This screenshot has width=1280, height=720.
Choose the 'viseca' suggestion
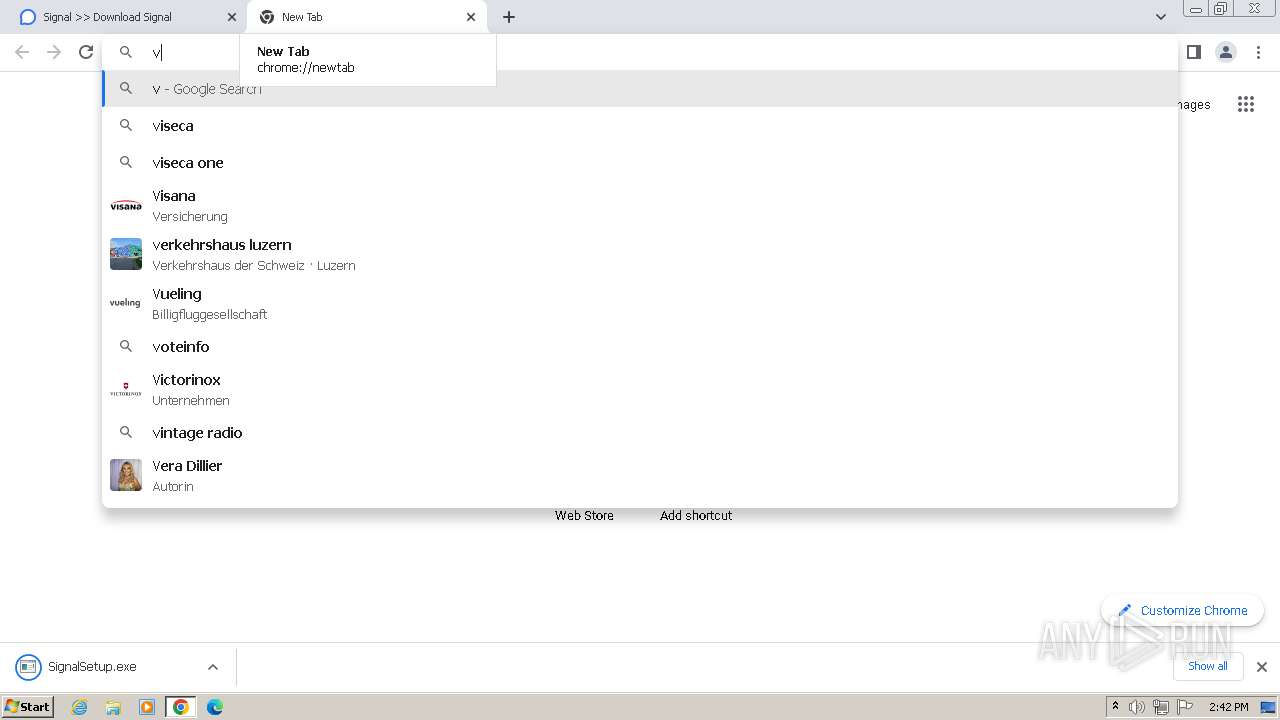click(x=640, y=125)
